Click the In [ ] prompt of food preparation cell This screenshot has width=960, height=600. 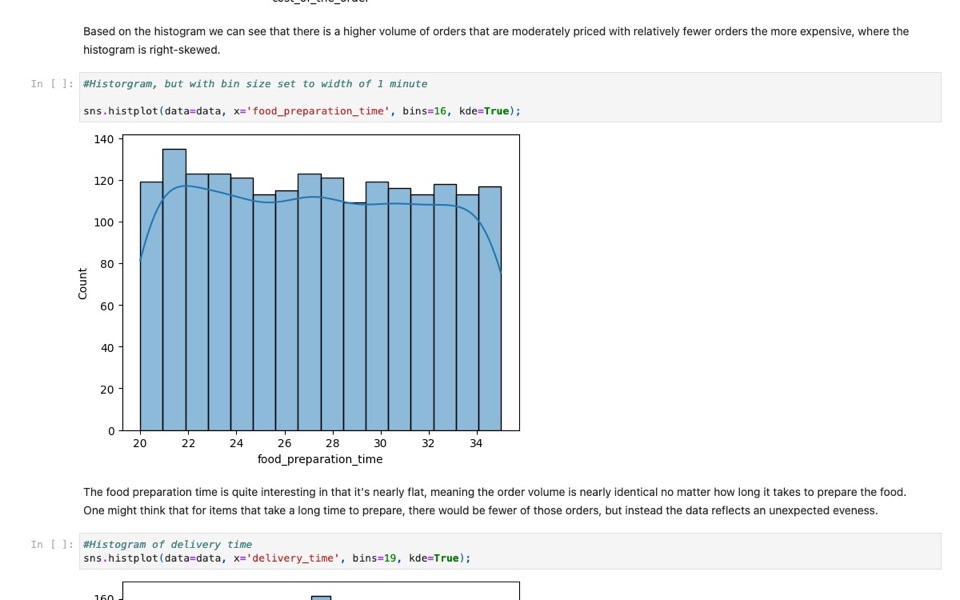click(52, 84)
